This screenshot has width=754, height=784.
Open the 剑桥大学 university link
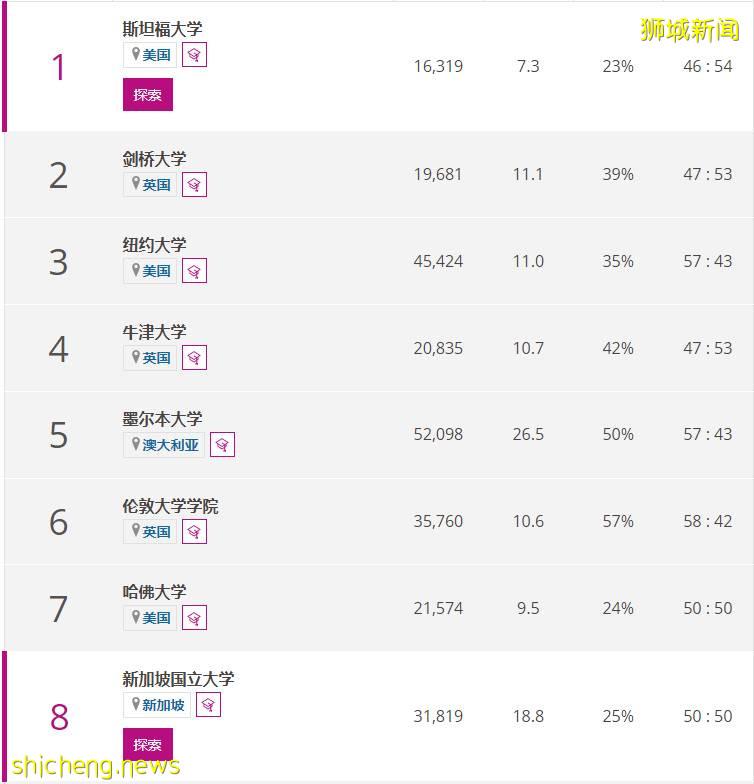click(154, 158)
